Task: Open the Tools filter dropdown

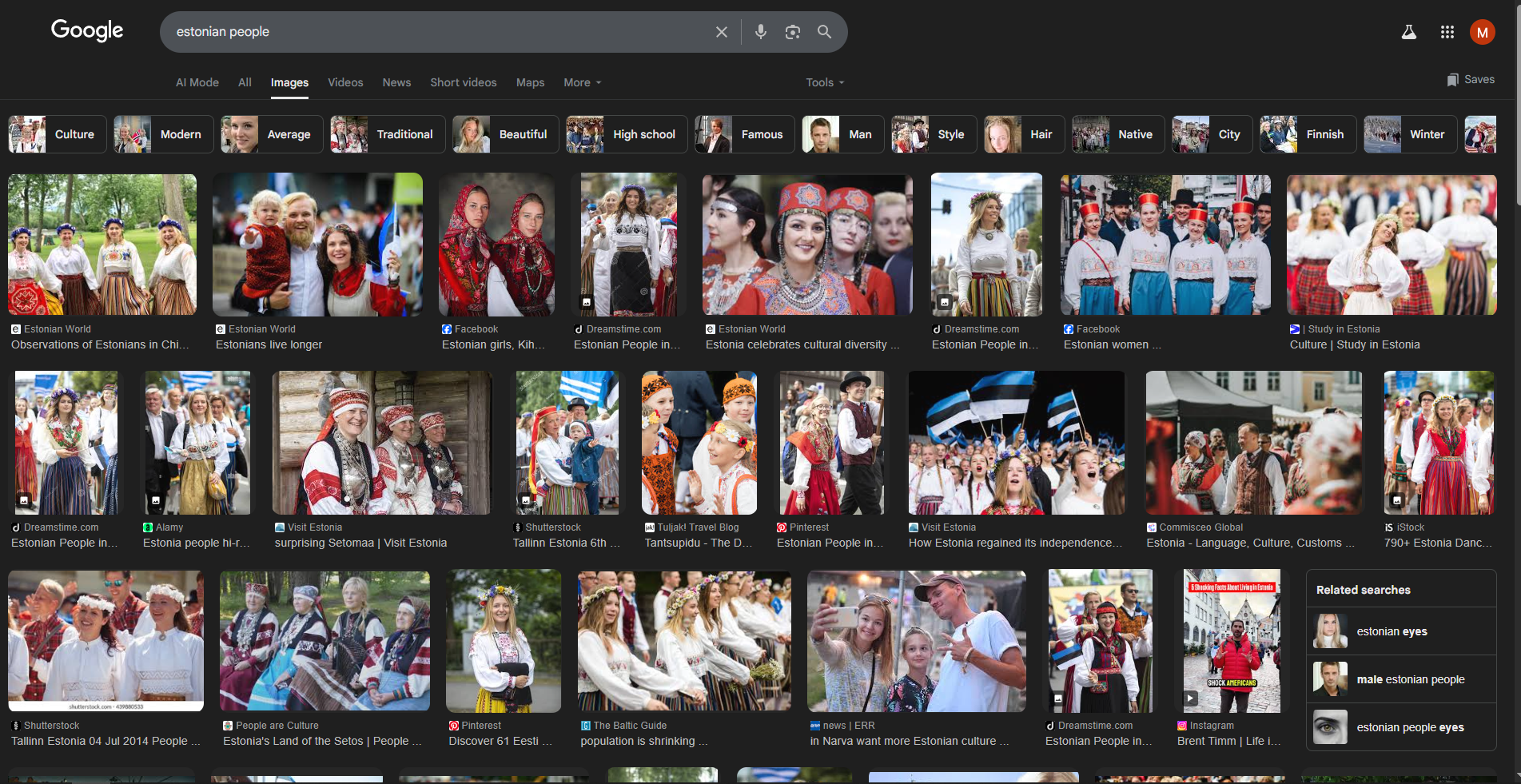Action: tap(824, 82)
